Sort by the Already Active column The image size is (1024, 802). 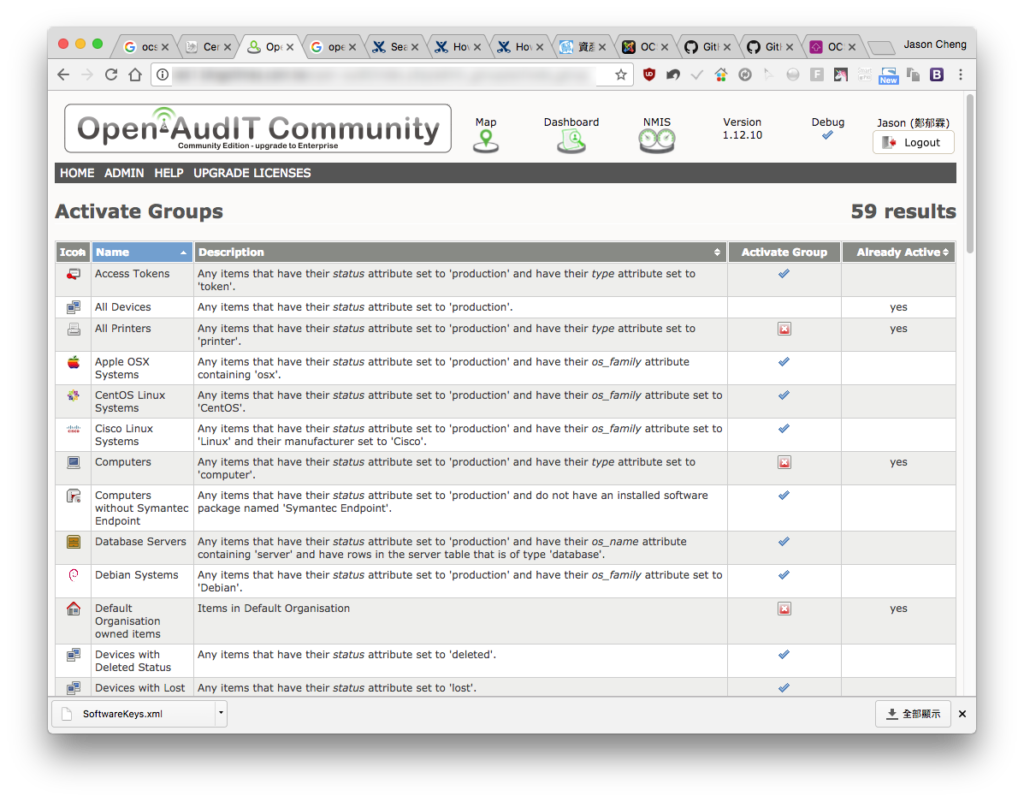point(899,252)
